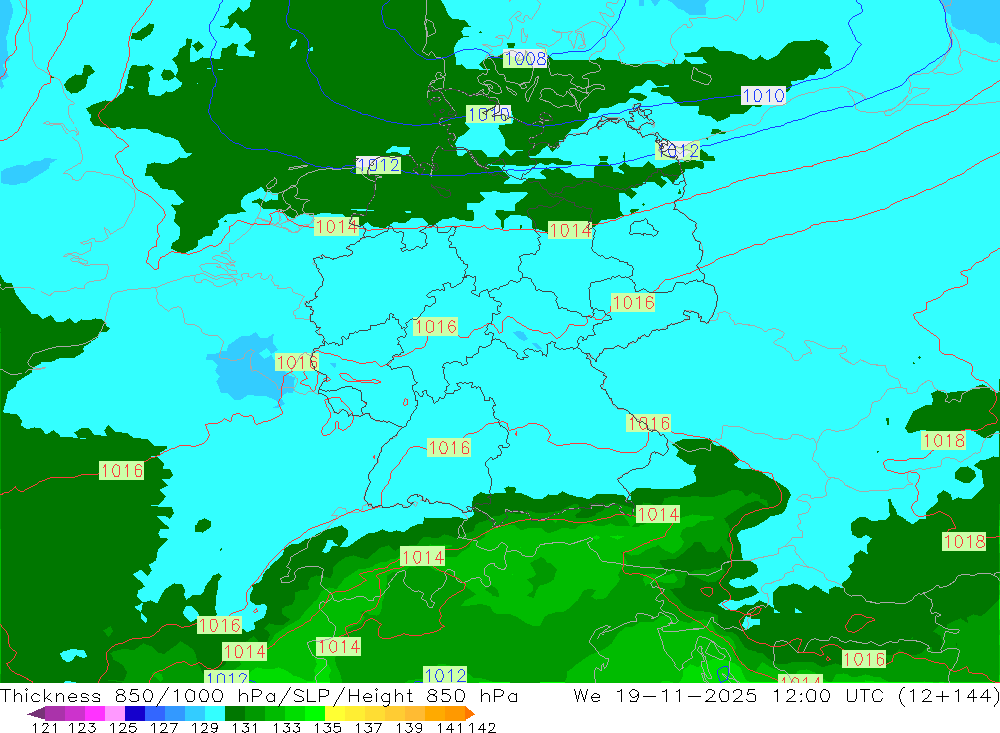Screen dimensions: 1000x733
Task: Pick the yellow swatch above 135 in the legend
Action: pyautogui.click(x=335, y=713)
